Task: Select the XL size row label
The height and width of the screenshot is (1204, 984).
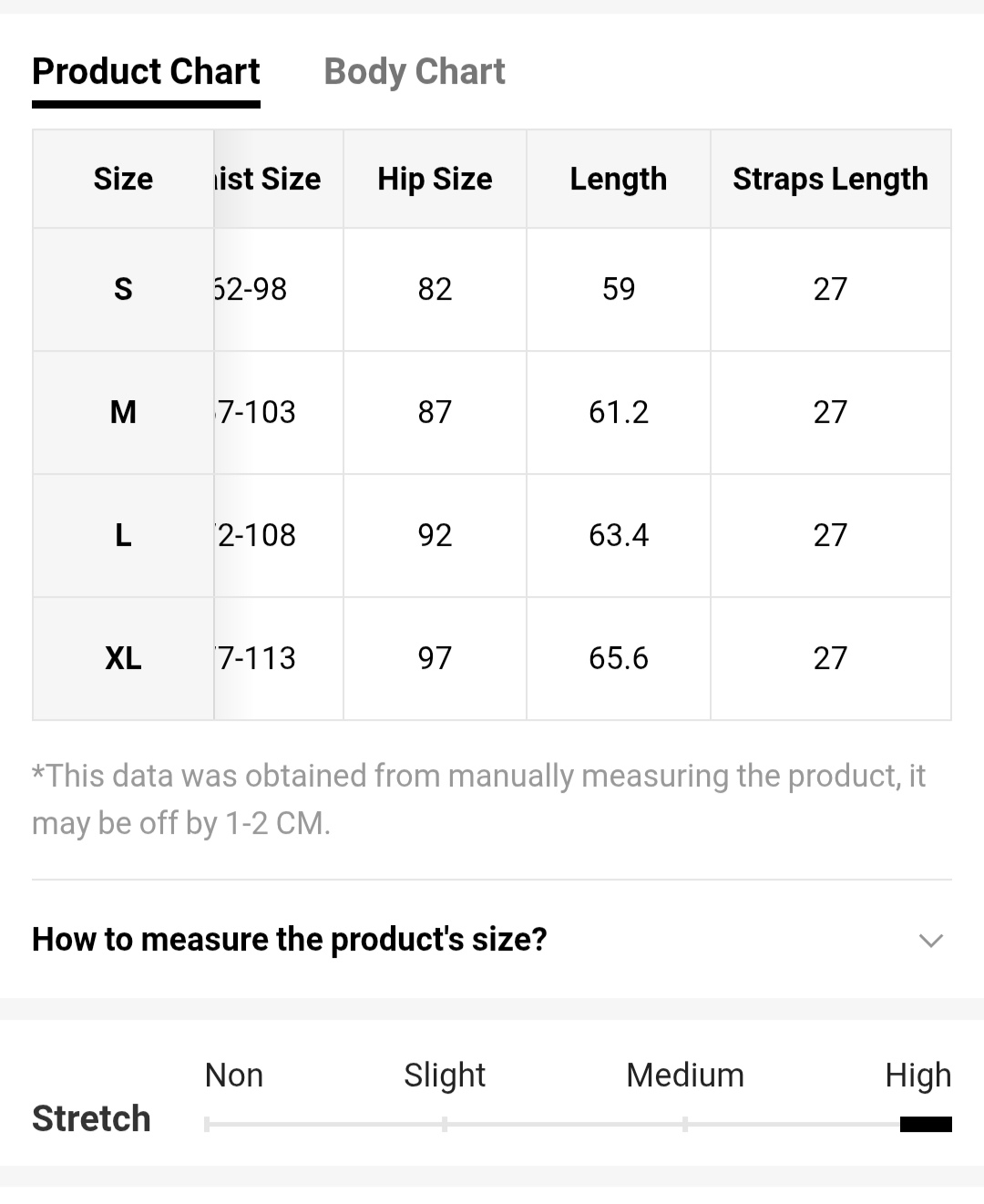Action: pyautogui.click(x=123, y=658)
